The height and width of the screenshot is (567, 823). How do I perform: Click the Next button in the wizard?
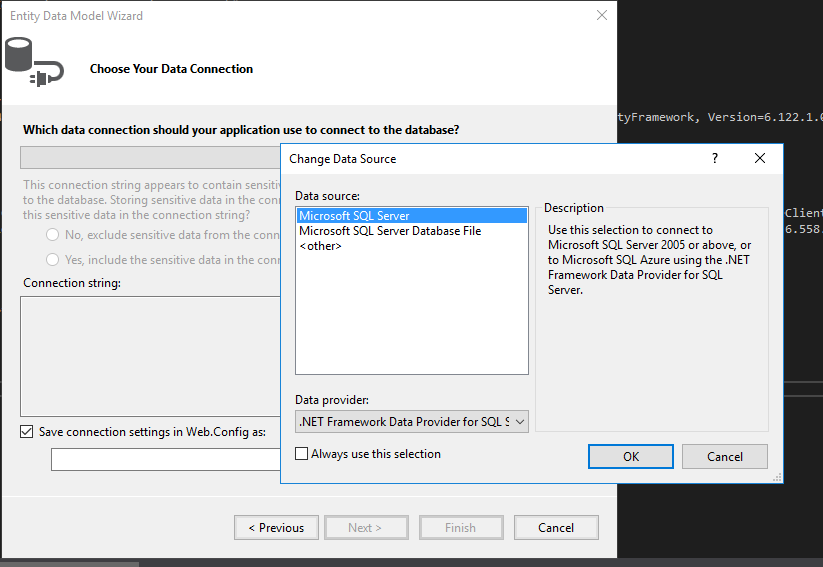(366, 528)
